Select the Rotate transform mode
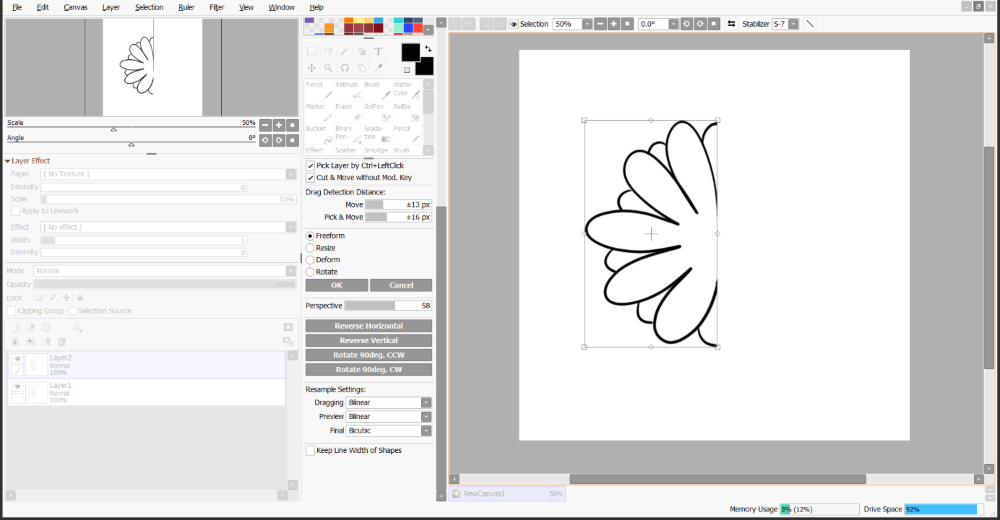 [x=310, y=272]
